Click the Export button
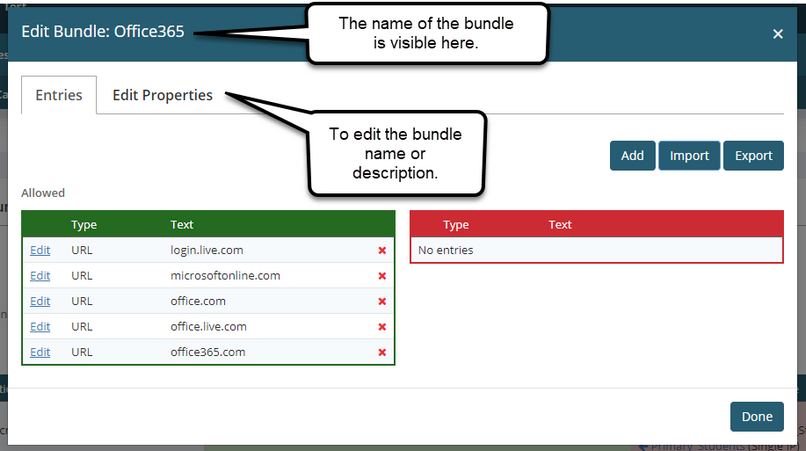Viewport: 806px width, 451px height. 753,155
